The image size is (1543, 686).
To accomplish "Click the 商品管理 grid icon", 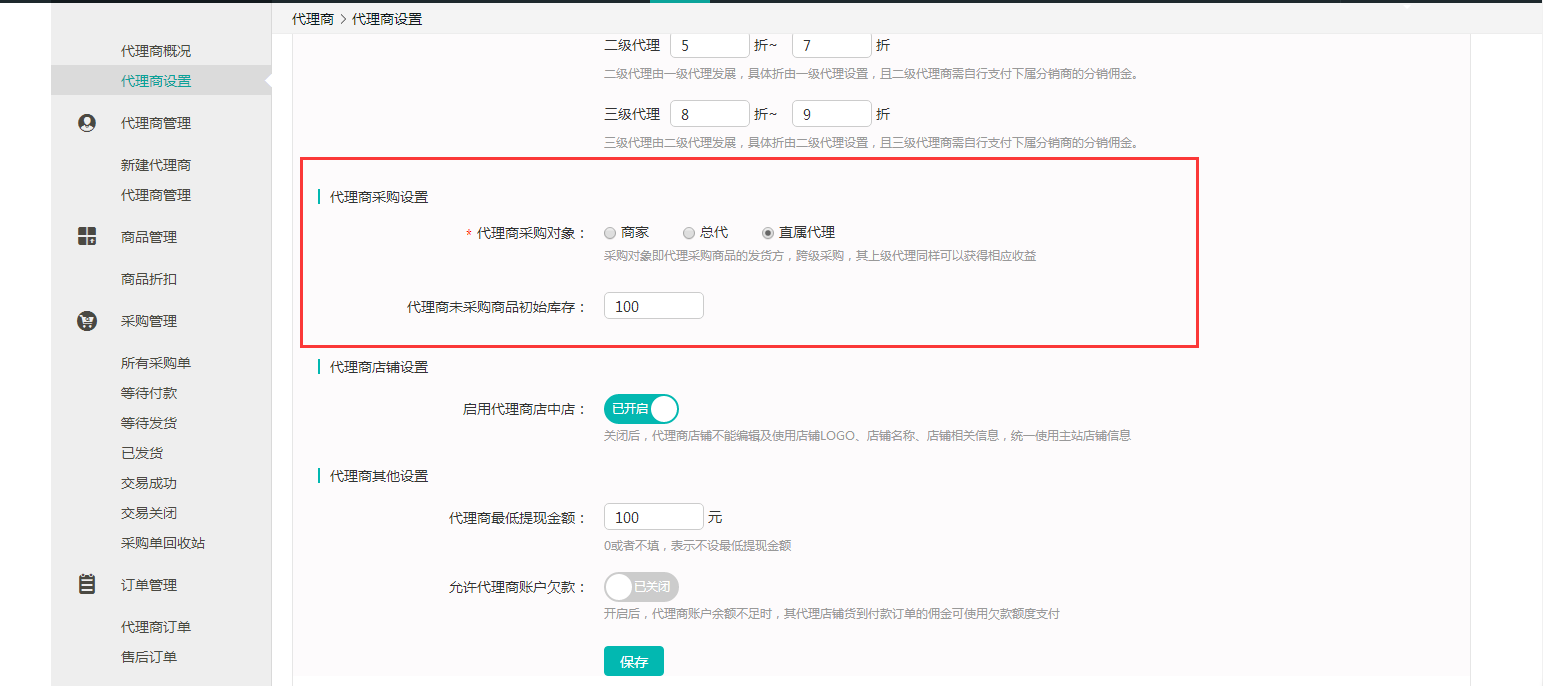I will click(87, 237).
